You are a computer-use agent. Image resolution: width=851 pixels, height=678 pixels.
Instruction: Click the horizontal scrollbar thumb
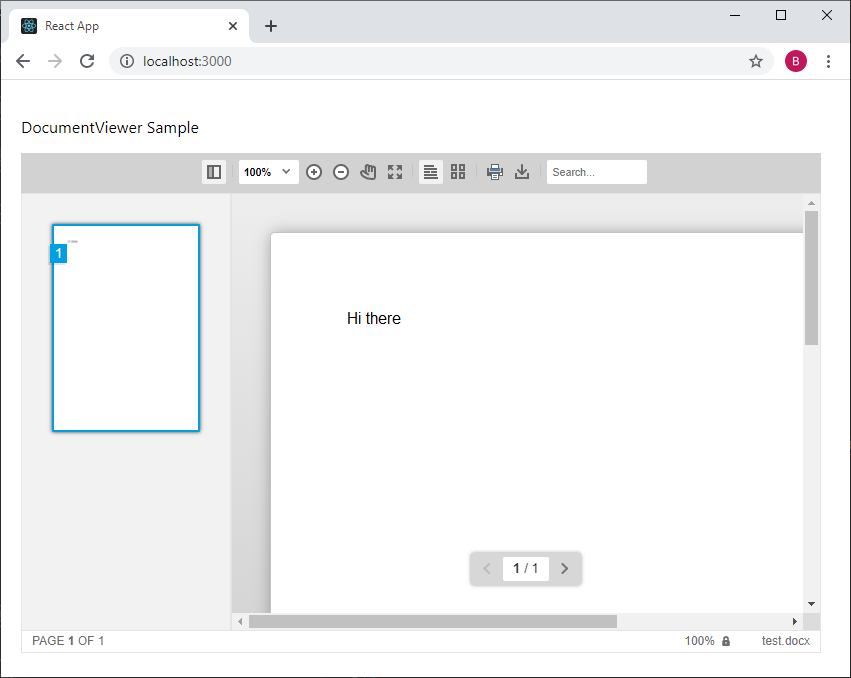(433, 622)
